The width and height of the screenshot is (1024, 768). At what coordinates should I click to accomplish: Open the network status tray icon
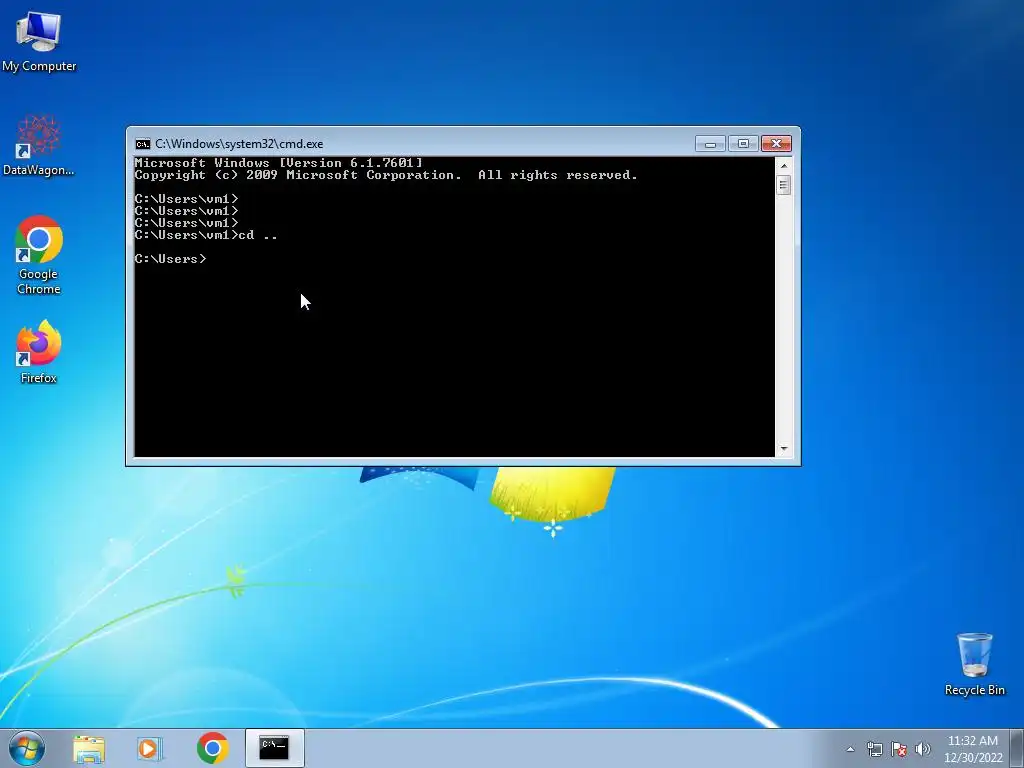coord(874,749)
